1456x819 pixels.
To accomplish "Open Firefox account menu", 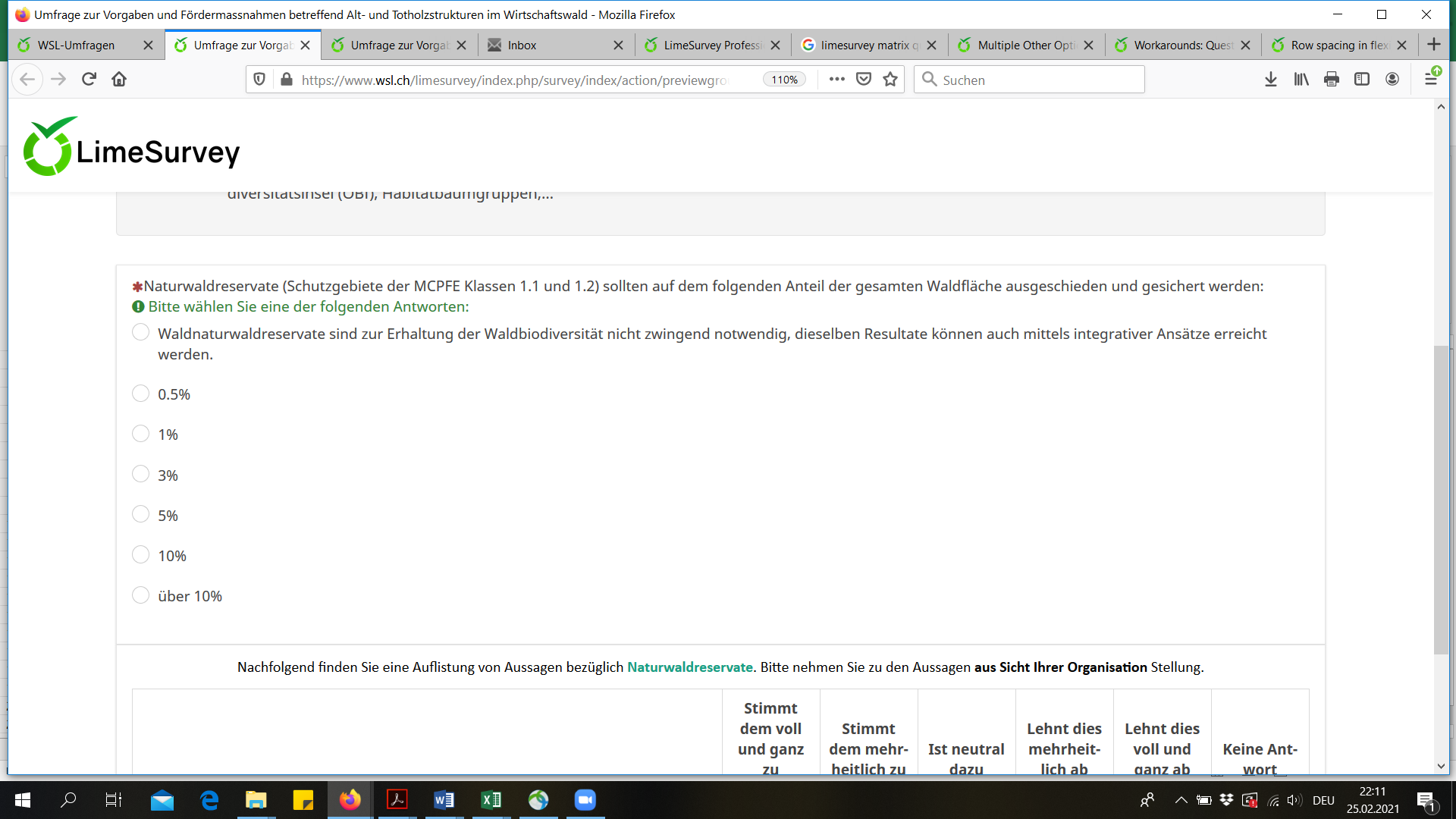I will point(1392,80).
